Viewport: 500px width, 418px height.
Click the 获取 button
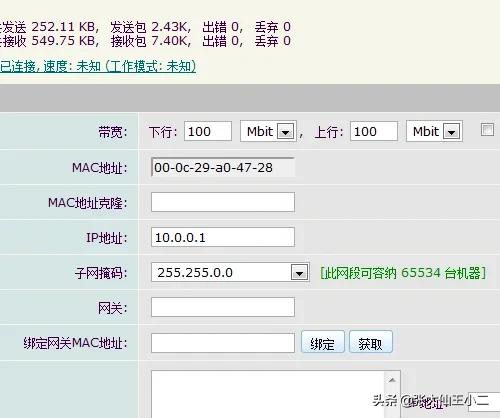point(371,342)
